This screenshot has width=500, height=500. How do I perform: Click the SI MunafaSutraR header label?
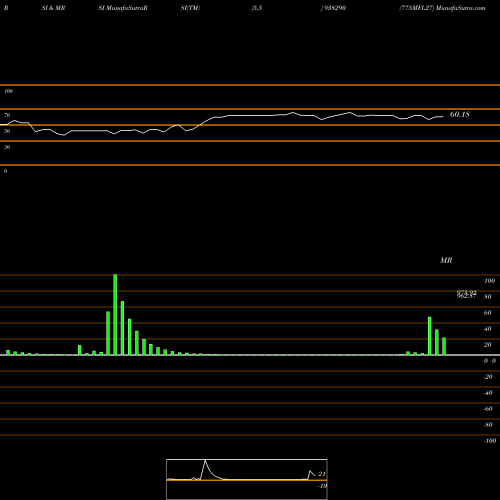(x=123, y=8)
